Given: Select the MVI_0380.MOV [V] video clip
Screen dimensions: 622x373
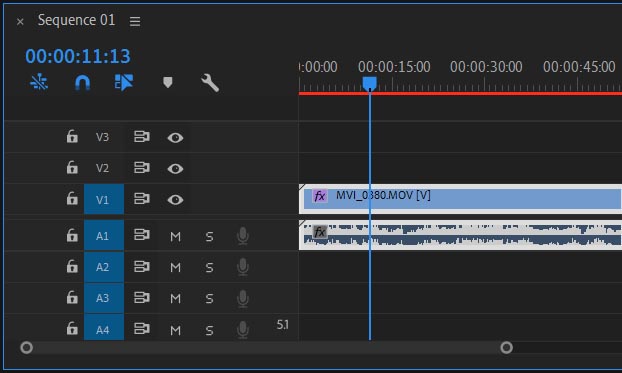Looking at the screenshot, I should (460, 199).
